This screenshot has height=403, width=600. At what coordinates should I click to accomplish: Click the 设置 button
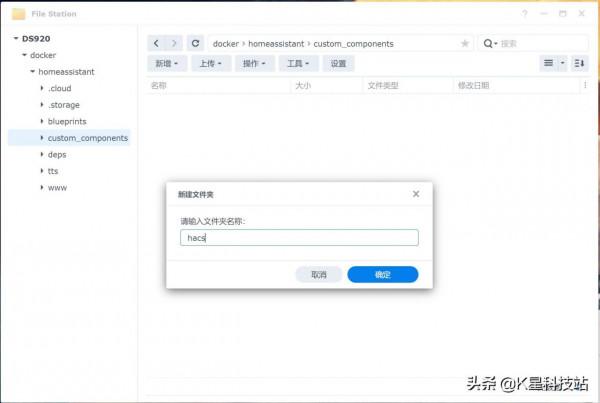point(338,63)
